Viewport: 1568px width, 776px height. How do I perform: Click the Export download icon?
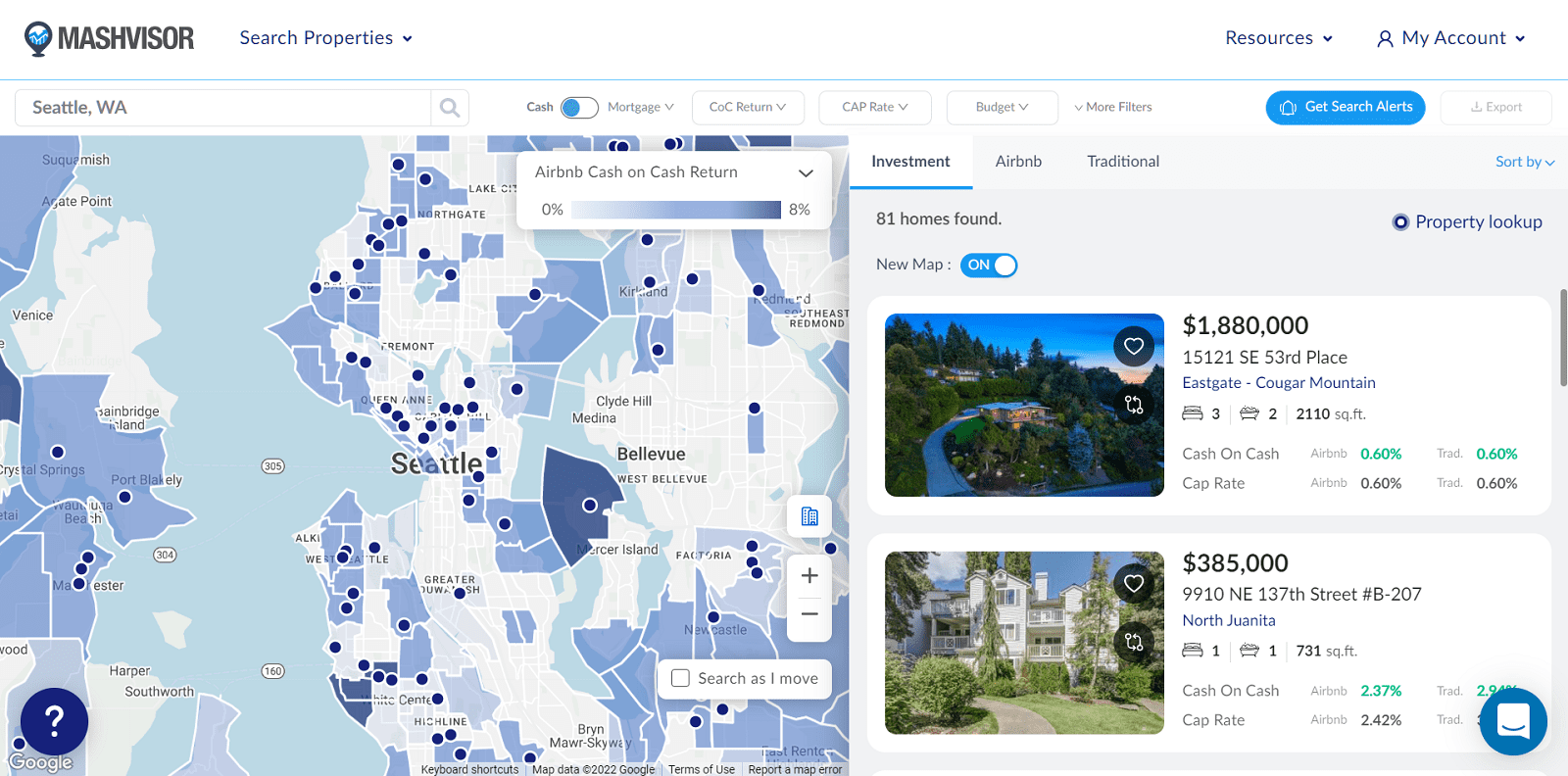[x=1476, y=108]
